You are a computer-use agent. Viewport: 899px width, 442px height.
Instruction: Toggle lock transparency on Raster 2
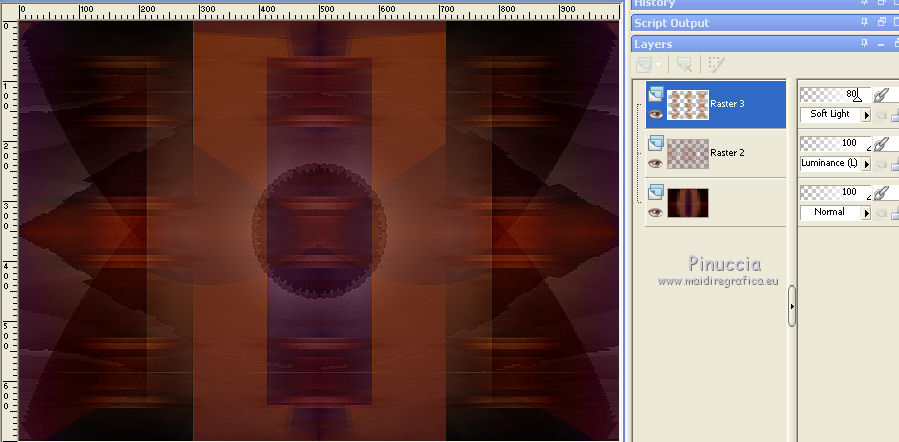click(x=894, y=165)
